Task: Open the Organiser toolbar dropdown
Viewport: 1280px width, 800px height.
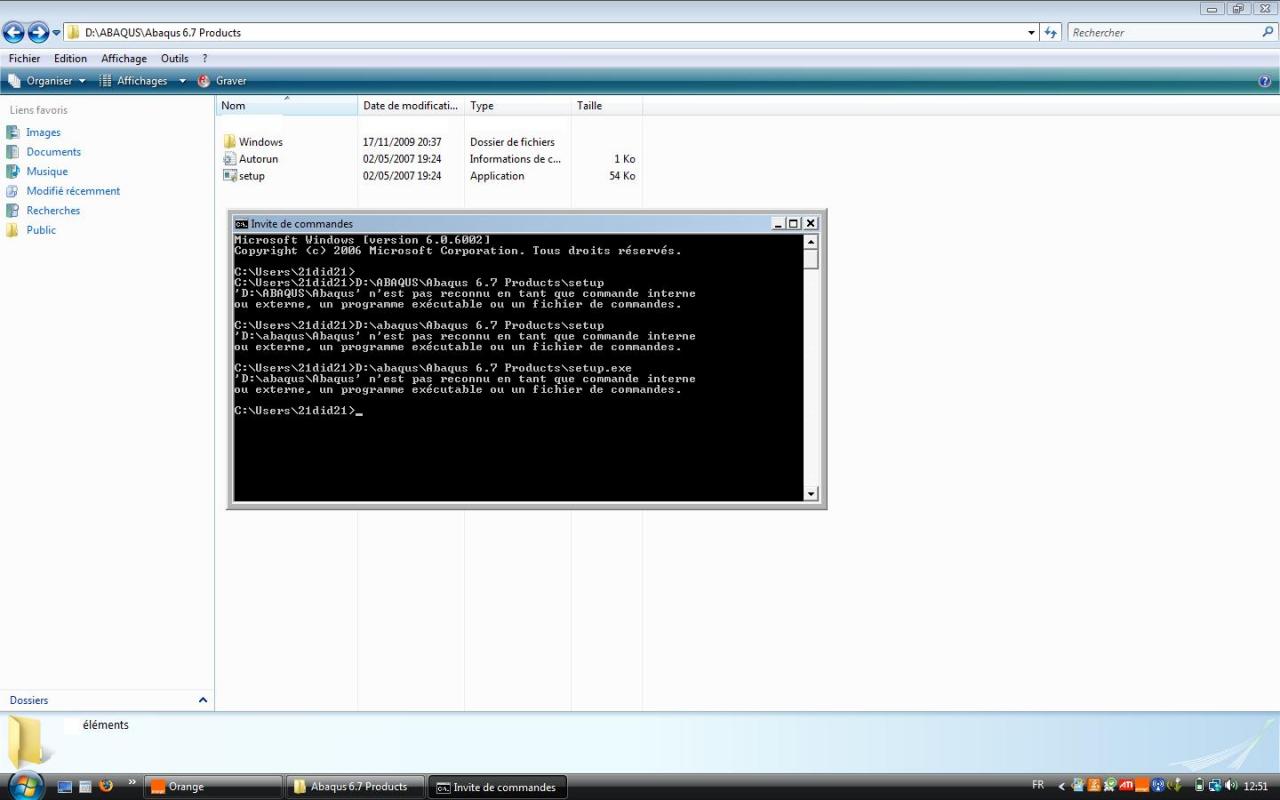Action: 47,81
